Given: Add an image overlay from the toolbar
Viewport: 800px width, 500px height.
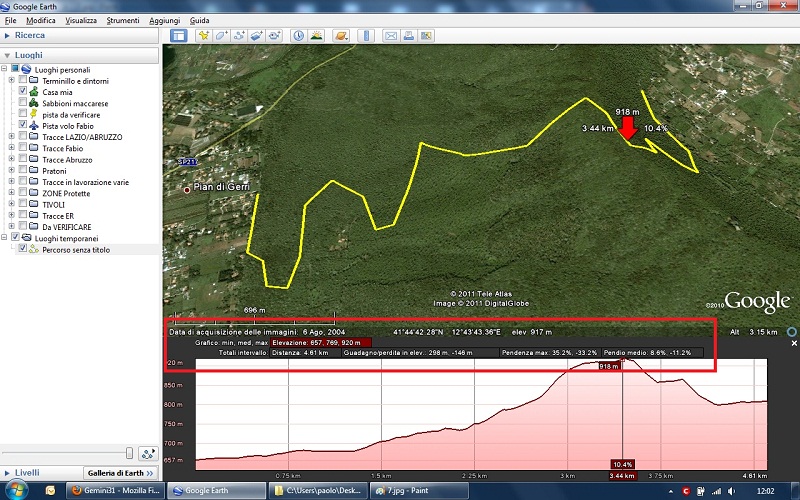Looking at the screenshot, I should pos(257,36).
